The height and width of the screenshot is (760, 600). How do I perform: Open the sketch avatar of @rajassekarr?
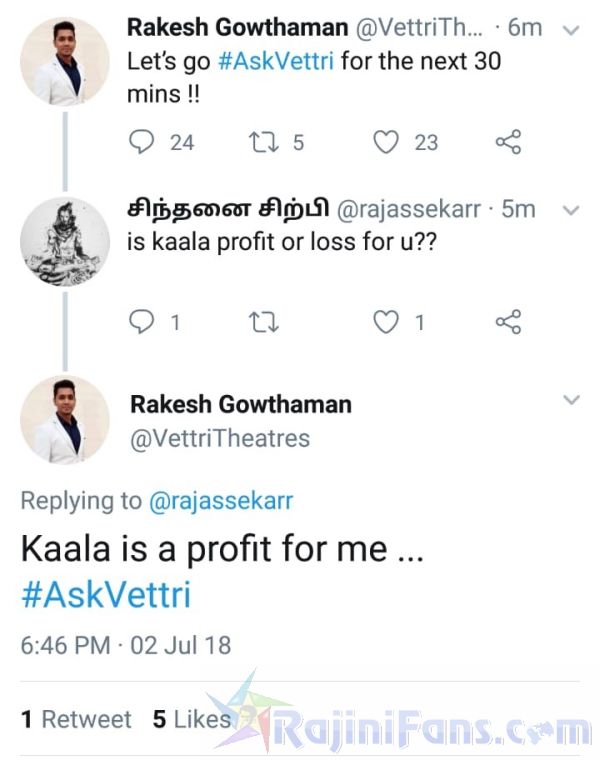click(x=65, y=241)
